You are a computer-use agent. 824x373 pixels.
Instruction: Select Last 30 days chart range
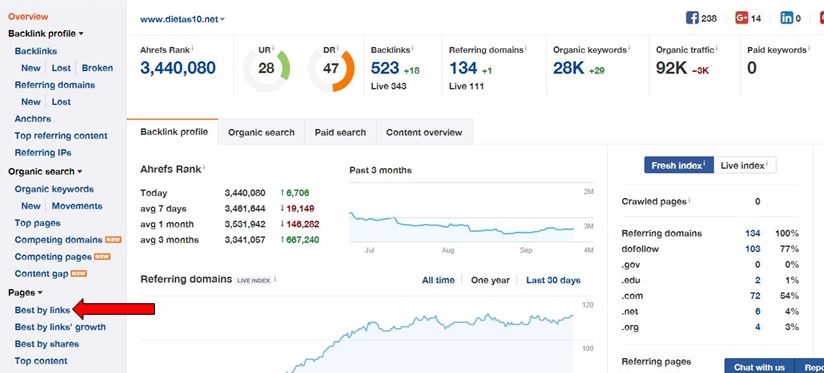pyautogui.click(x=553, y=281)
